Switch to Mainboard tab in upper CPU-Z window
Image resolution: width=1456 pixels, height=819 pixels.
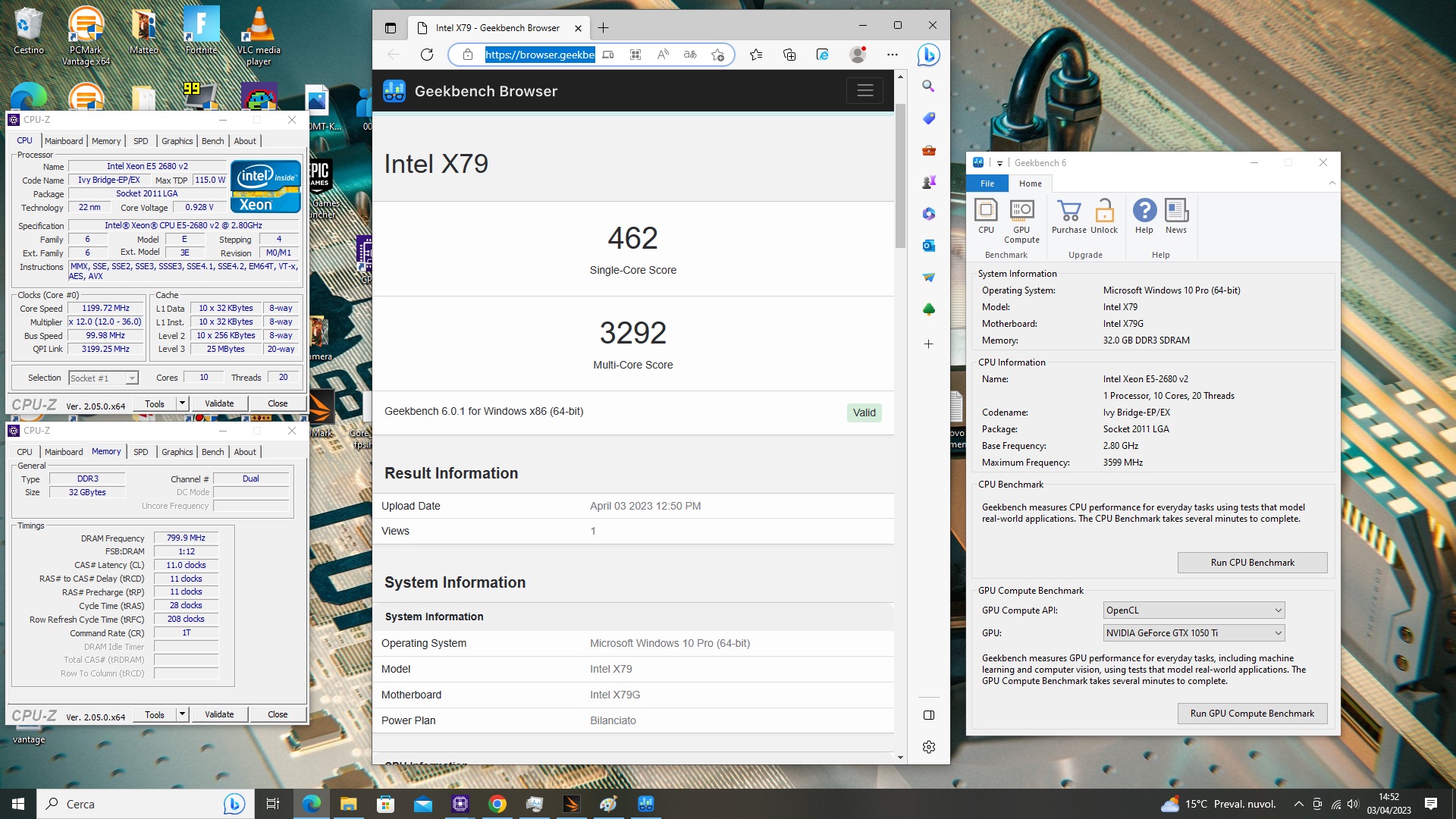[64, 141]
